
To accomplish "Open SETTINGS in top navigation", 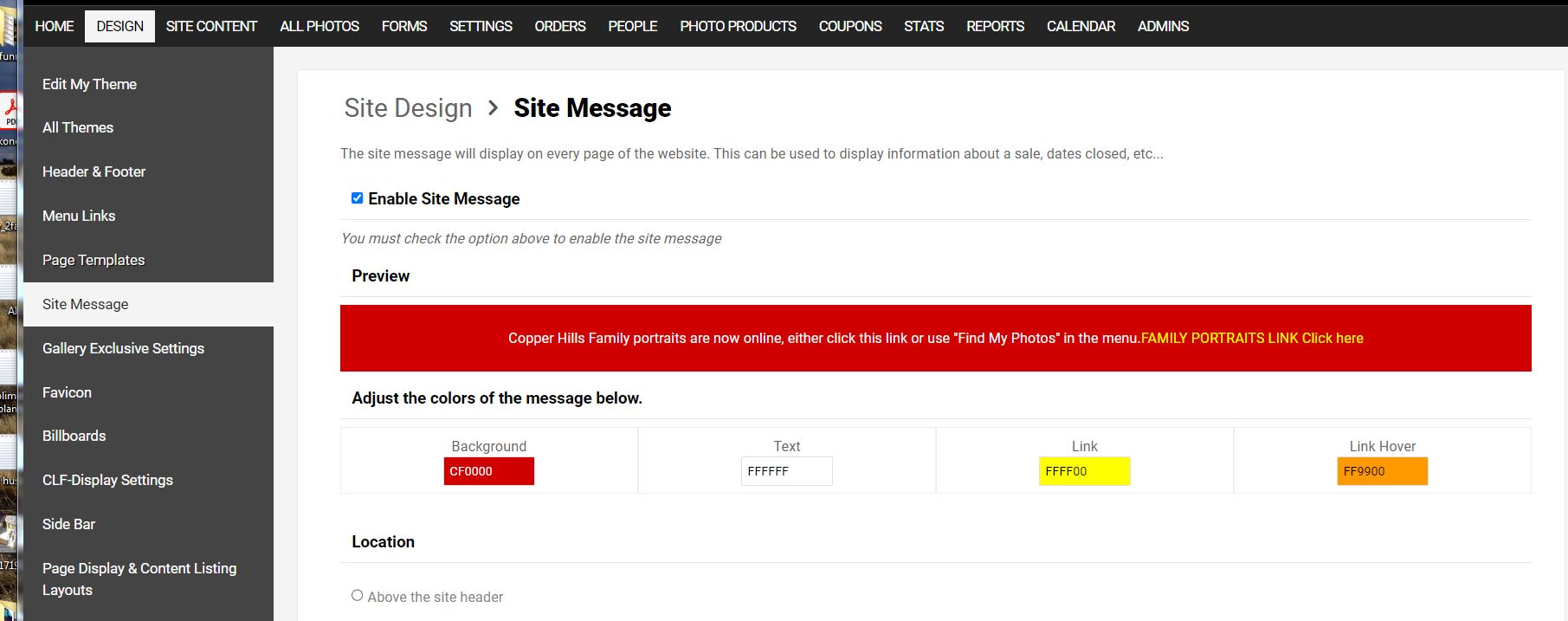I will (481, 26).
